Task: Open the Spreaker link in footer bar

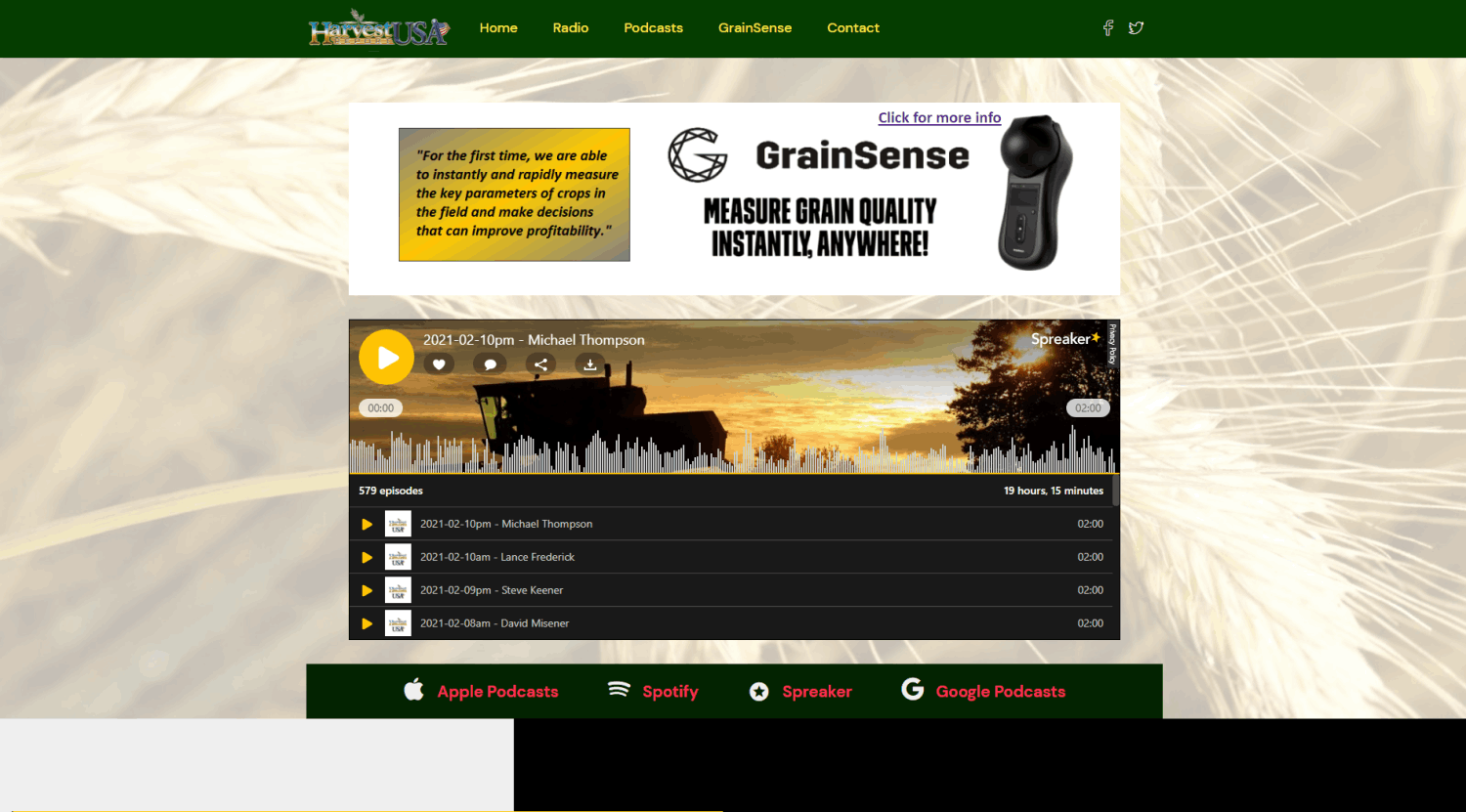Action: [817, 691]
